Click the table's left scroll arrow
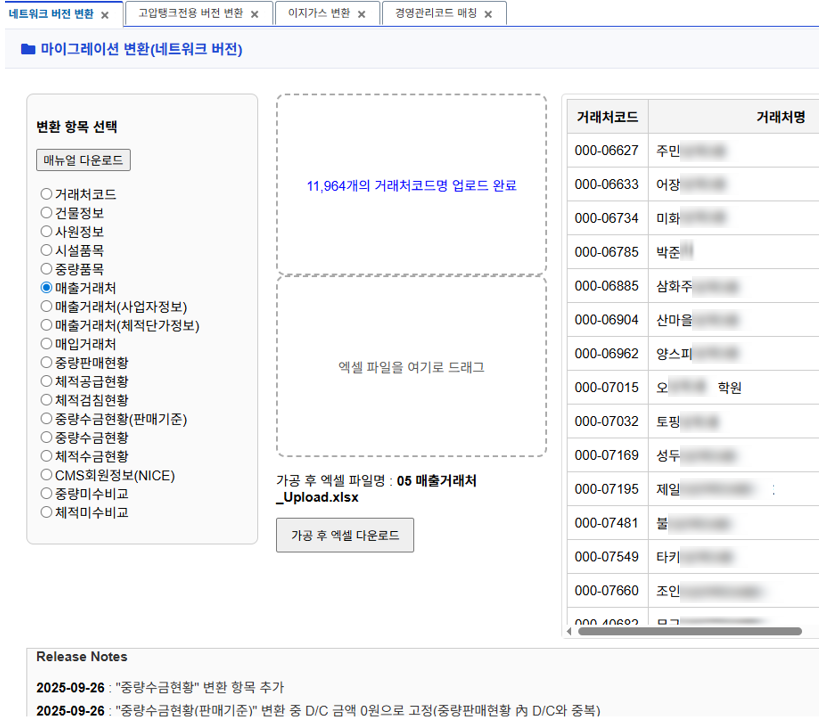Image resolution: width=823 pixels, height=720 pixels. click(569, 631)
